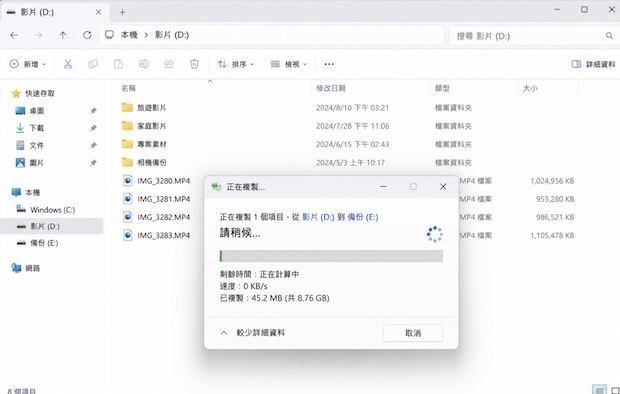Click the copy progress bar

[x=331, y=256]
